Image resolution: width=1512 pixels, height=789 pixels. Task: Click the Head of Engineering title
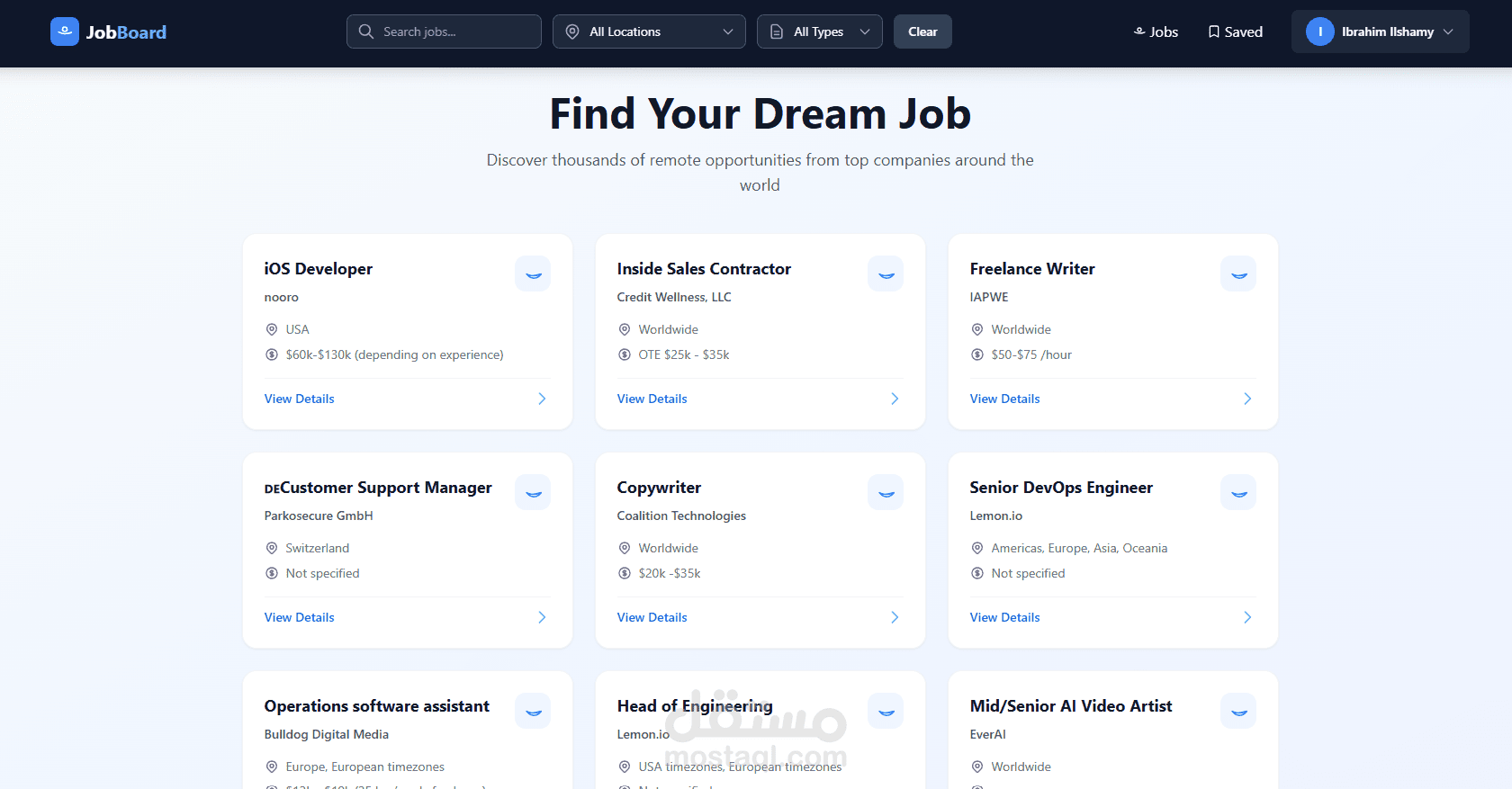(695, 706)
